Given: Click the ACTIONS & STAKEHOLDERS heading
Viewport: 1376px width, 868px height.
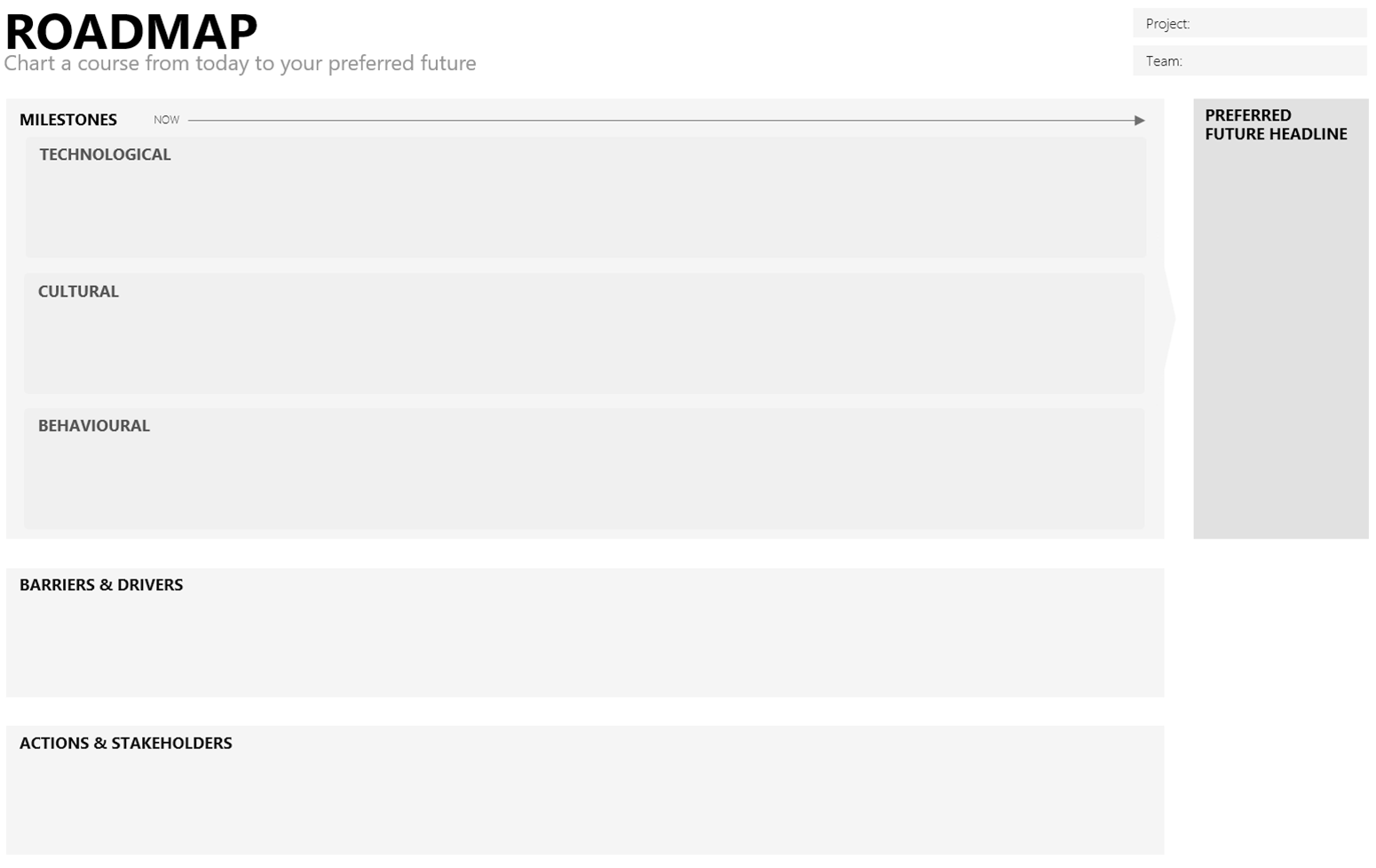Looking at the screenshot, I should pos(126,744).
